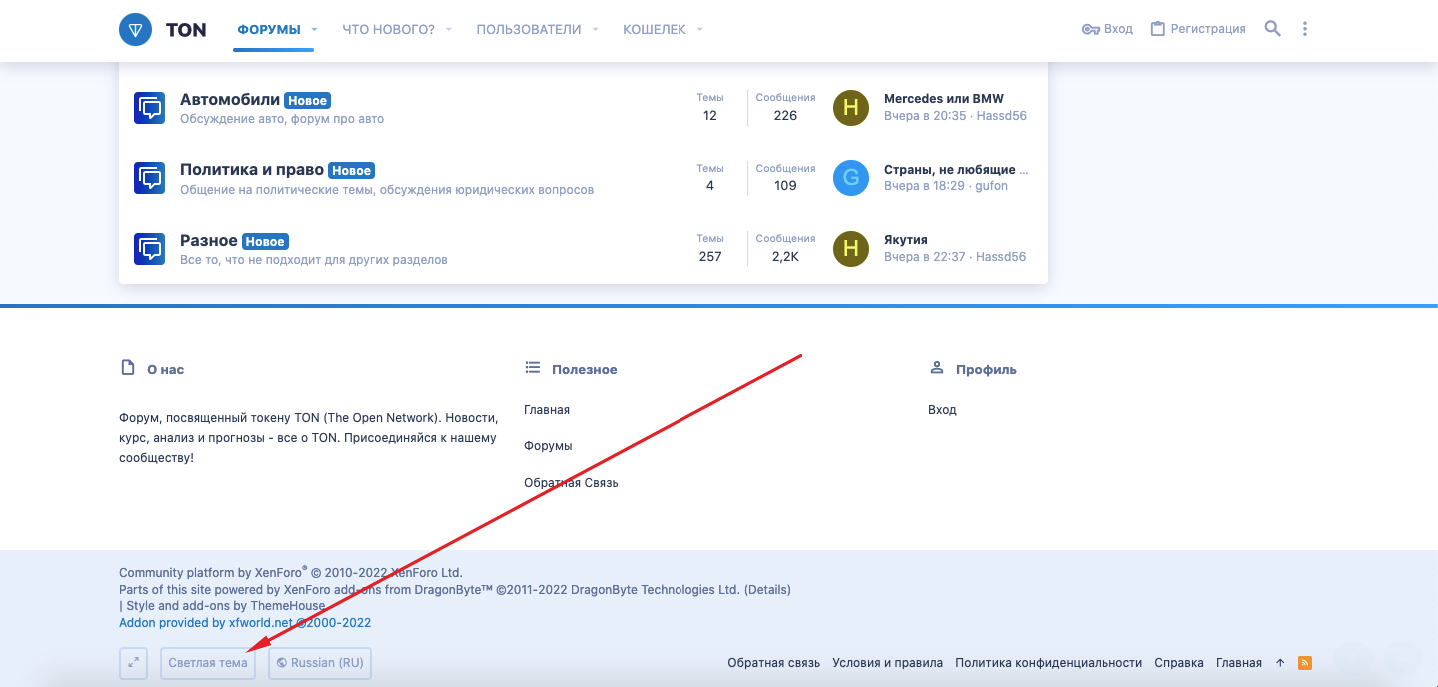
Task: Open the Разное forum title
Action: pos(209,241)
